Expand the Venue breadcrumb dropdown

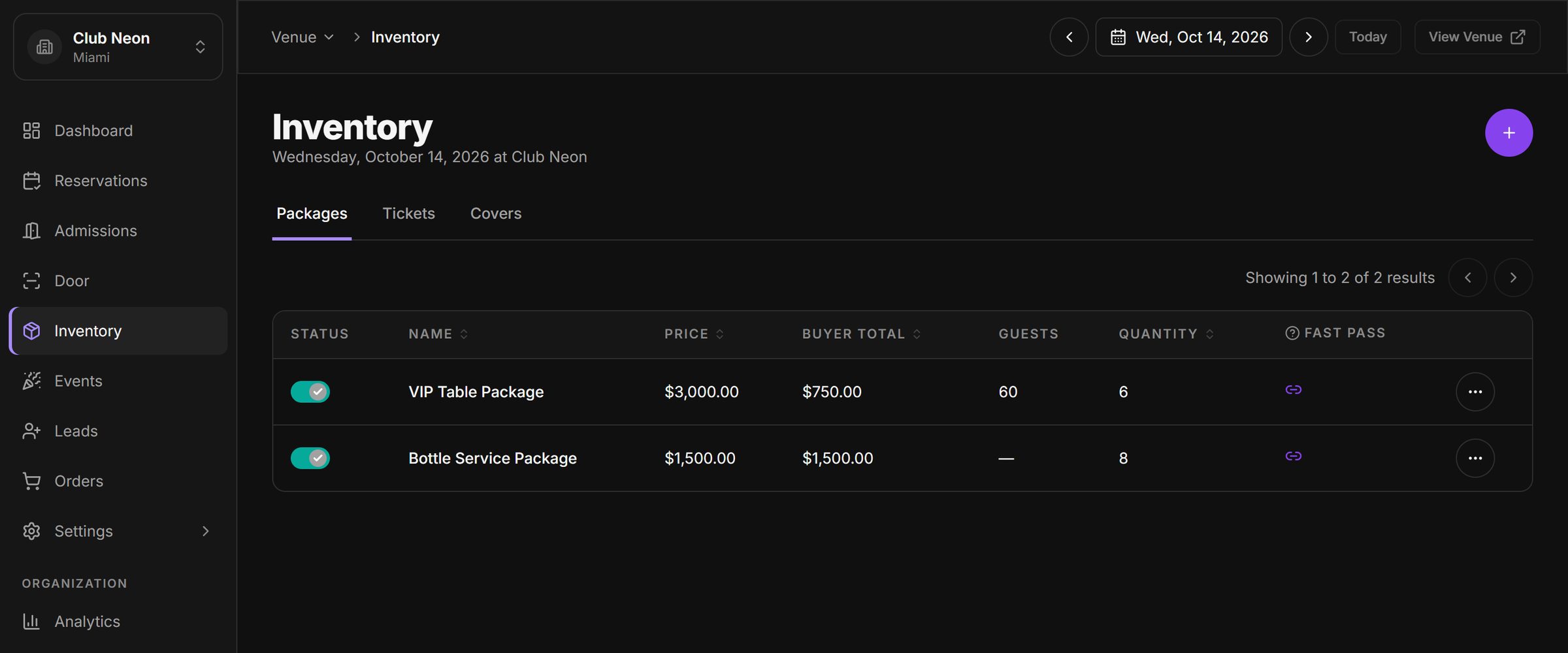(x=302, y=37)
